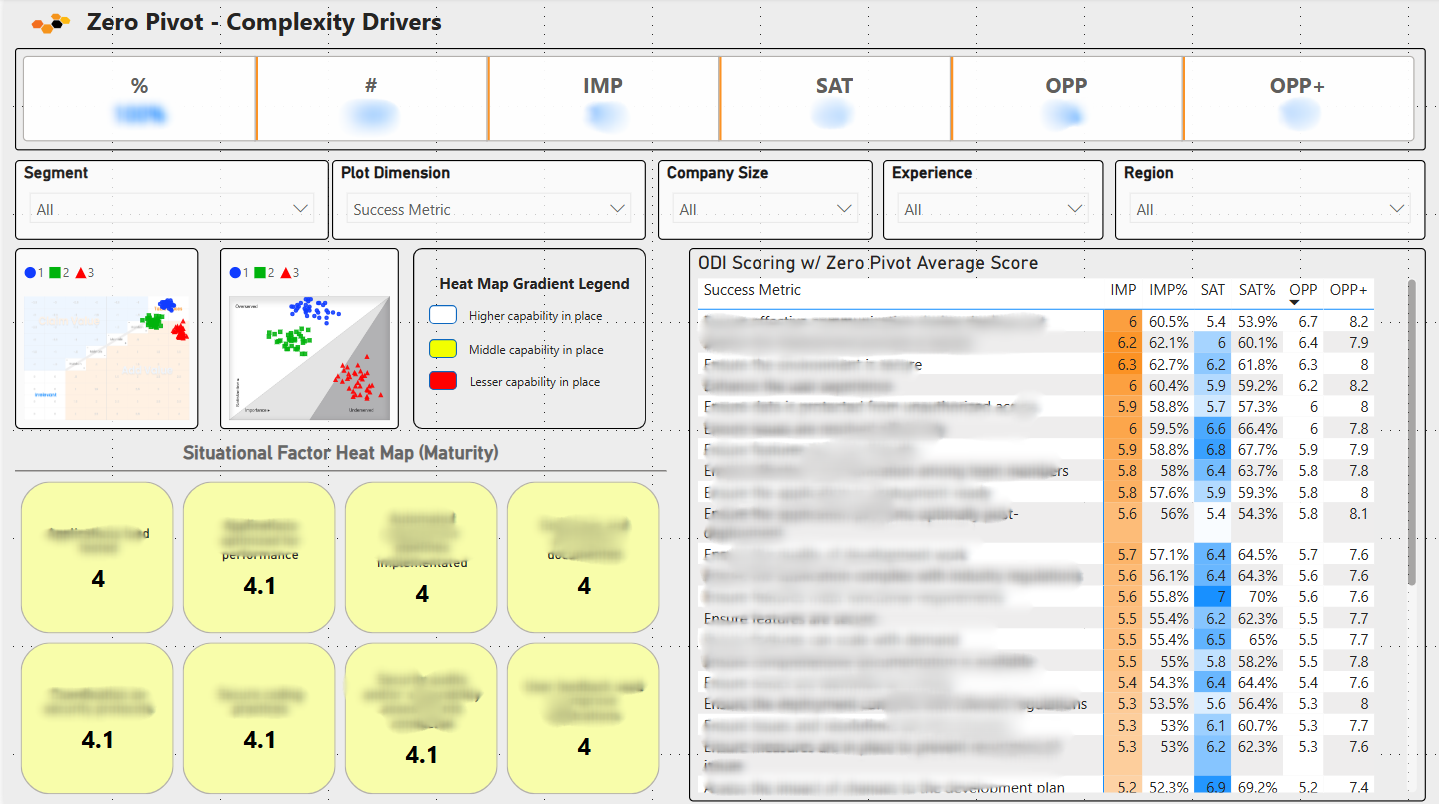Select green square legend 2 in gray-triangle chart

(263, 272)
